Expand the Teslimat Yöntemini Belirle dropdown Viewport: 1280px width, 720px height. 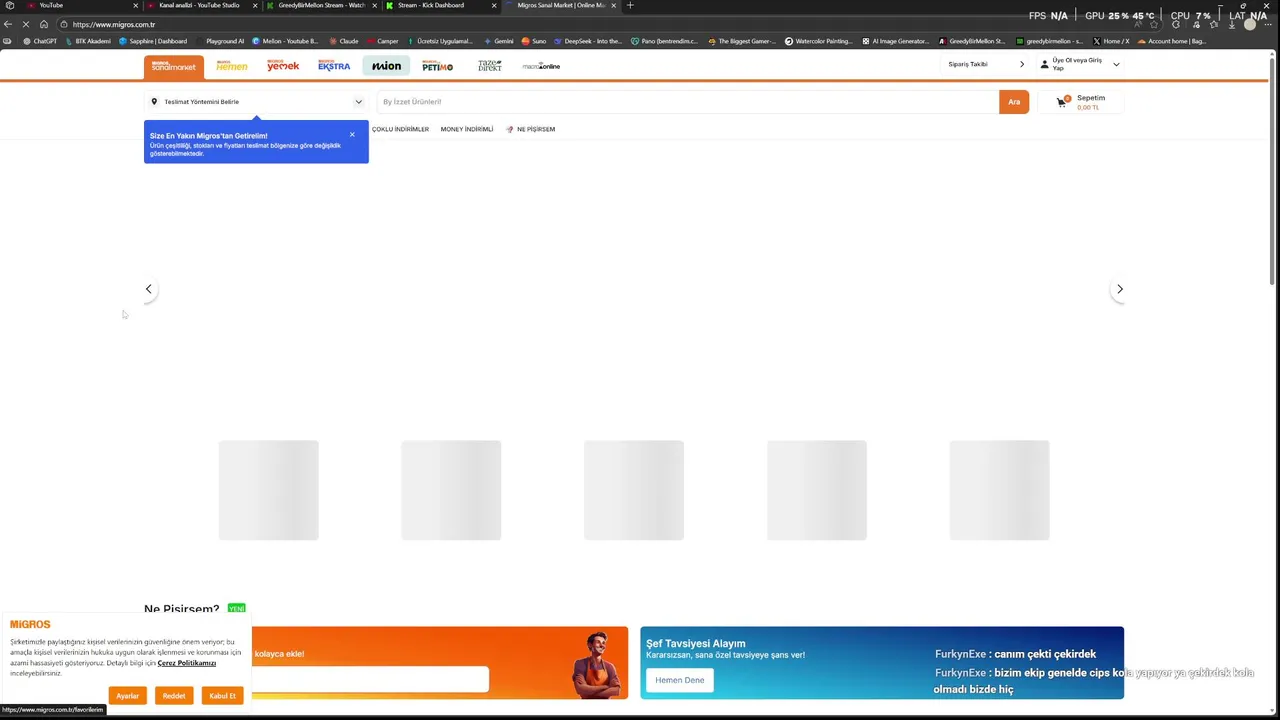358,101
